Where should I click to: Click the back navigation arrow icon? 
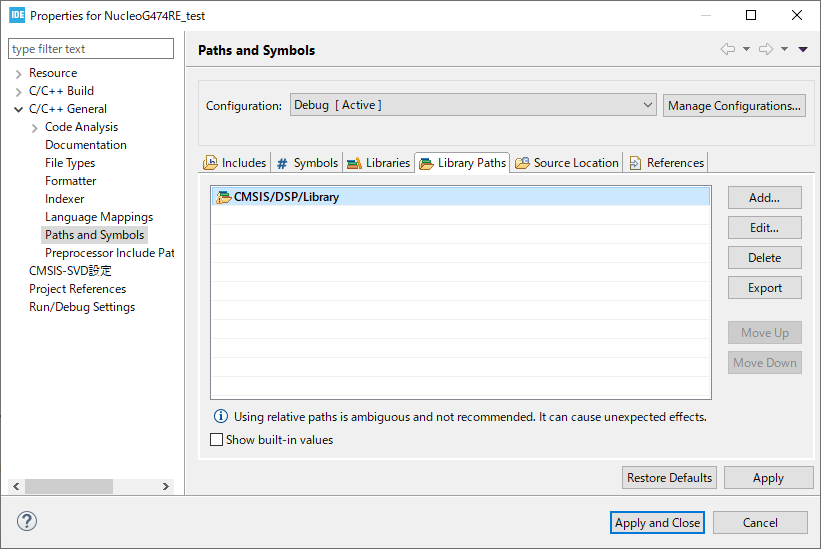727,50
